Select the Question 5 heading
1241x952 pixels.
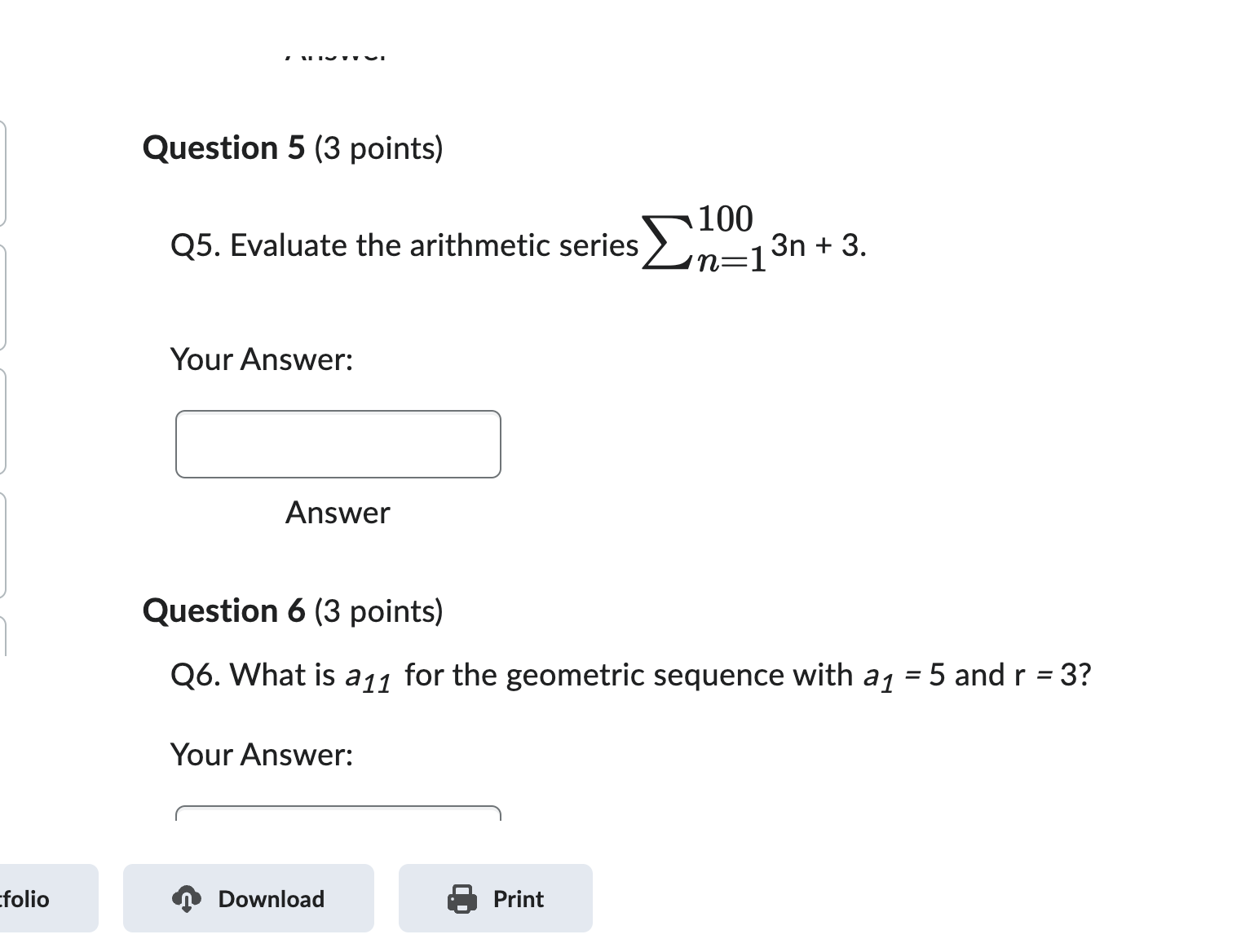[293, 148]
